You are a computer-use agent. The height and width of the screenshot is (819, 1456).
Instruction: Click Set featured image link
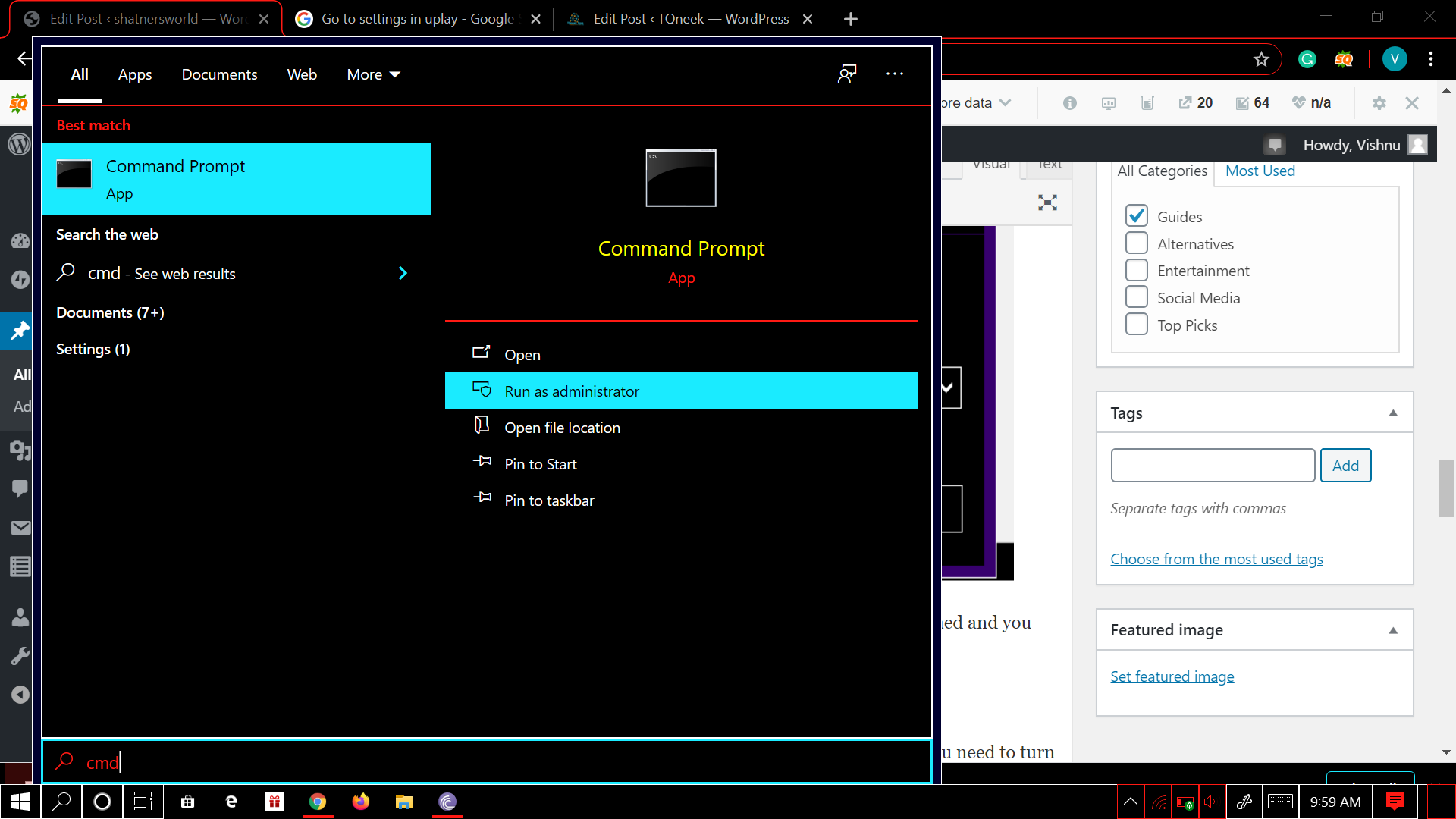[1172, 676]
